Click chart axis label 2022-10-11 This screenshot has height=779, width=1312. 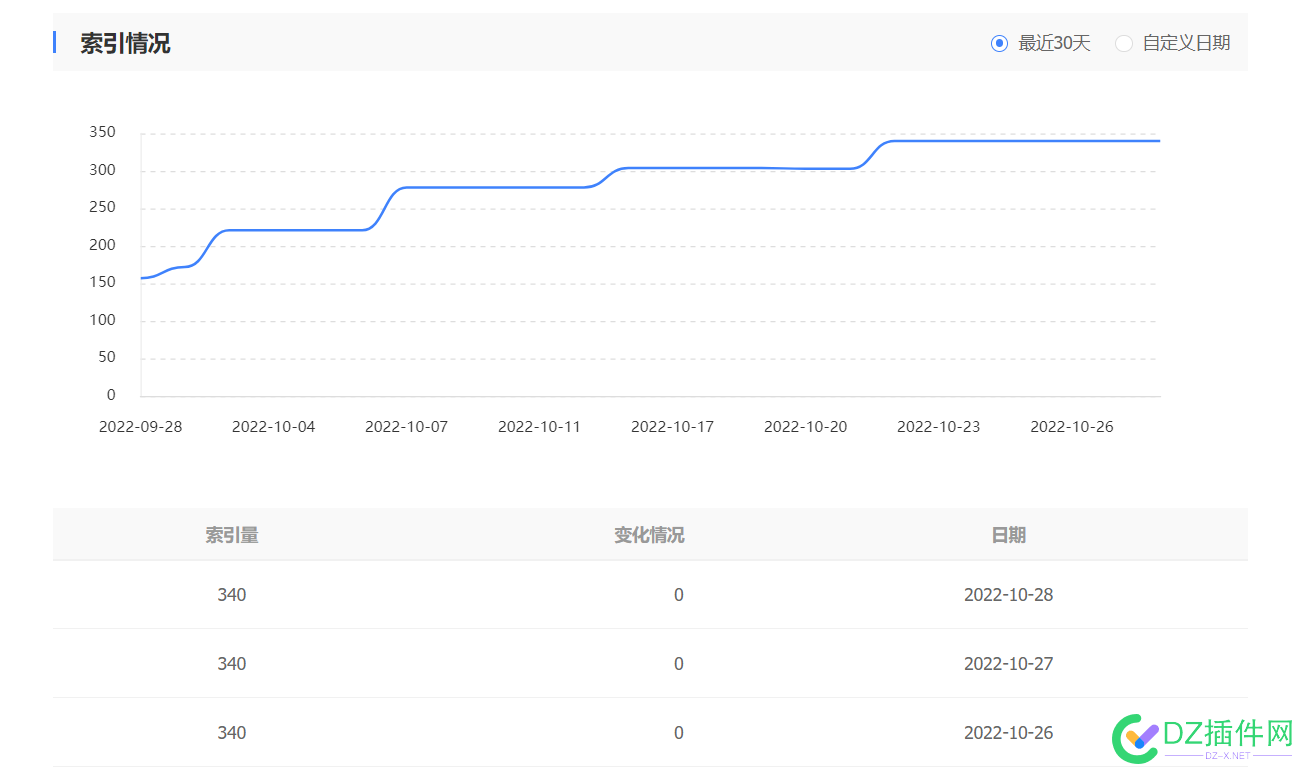[x=539, y=427]
